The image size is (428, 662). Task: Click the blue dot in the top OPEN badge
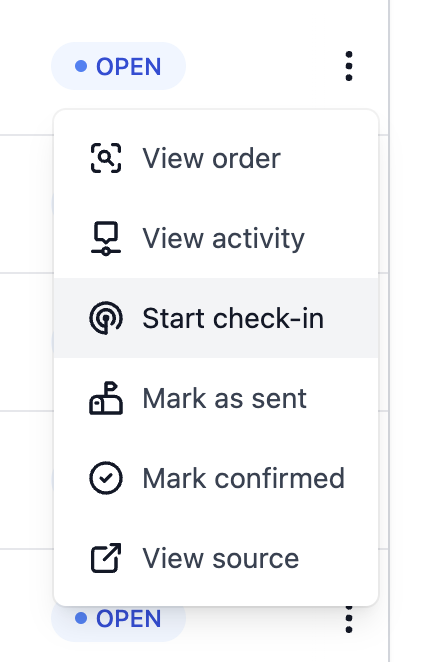click(x=81, y=66)
